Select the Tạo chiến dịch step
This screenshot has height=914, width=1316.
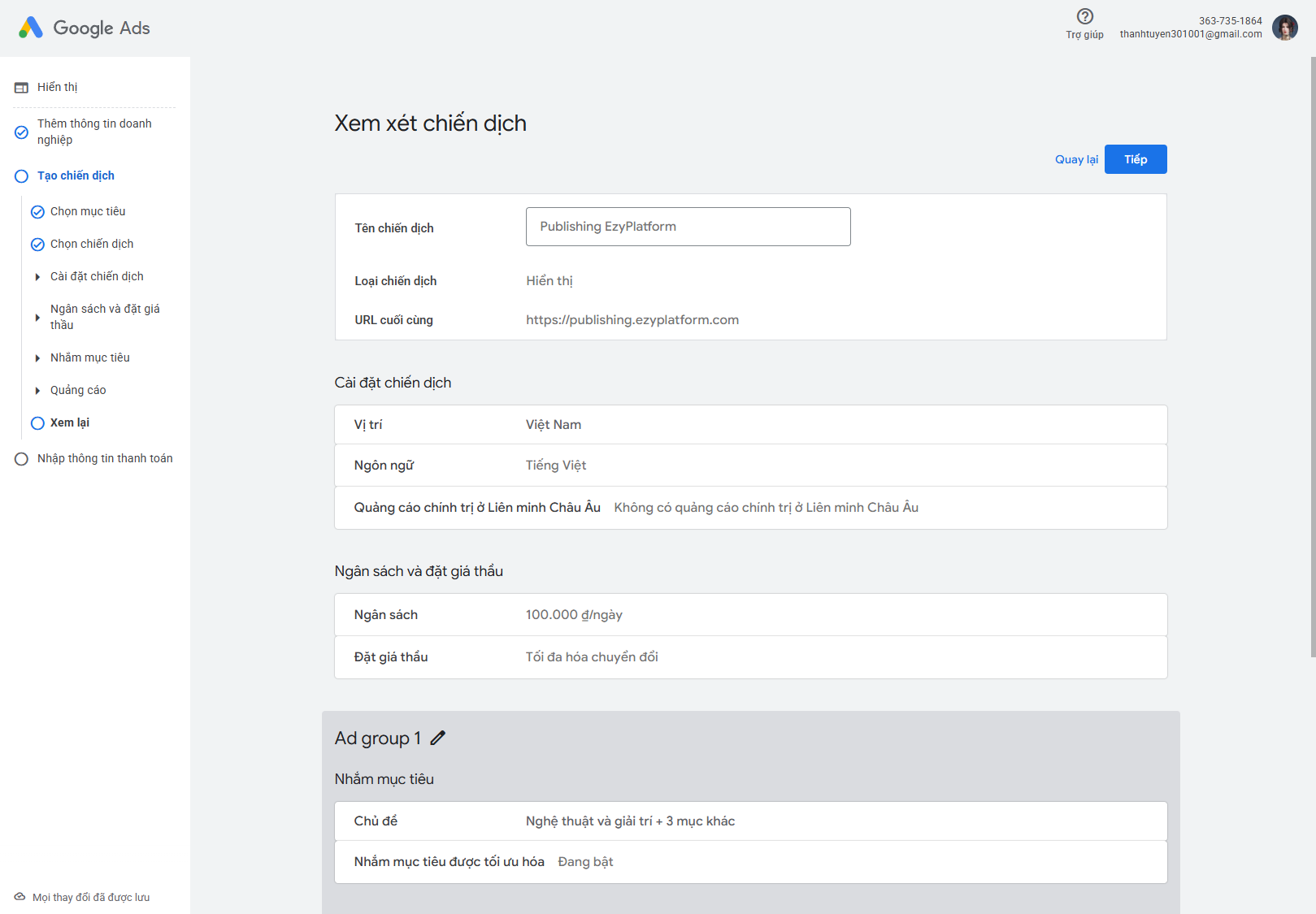[76, 175]
